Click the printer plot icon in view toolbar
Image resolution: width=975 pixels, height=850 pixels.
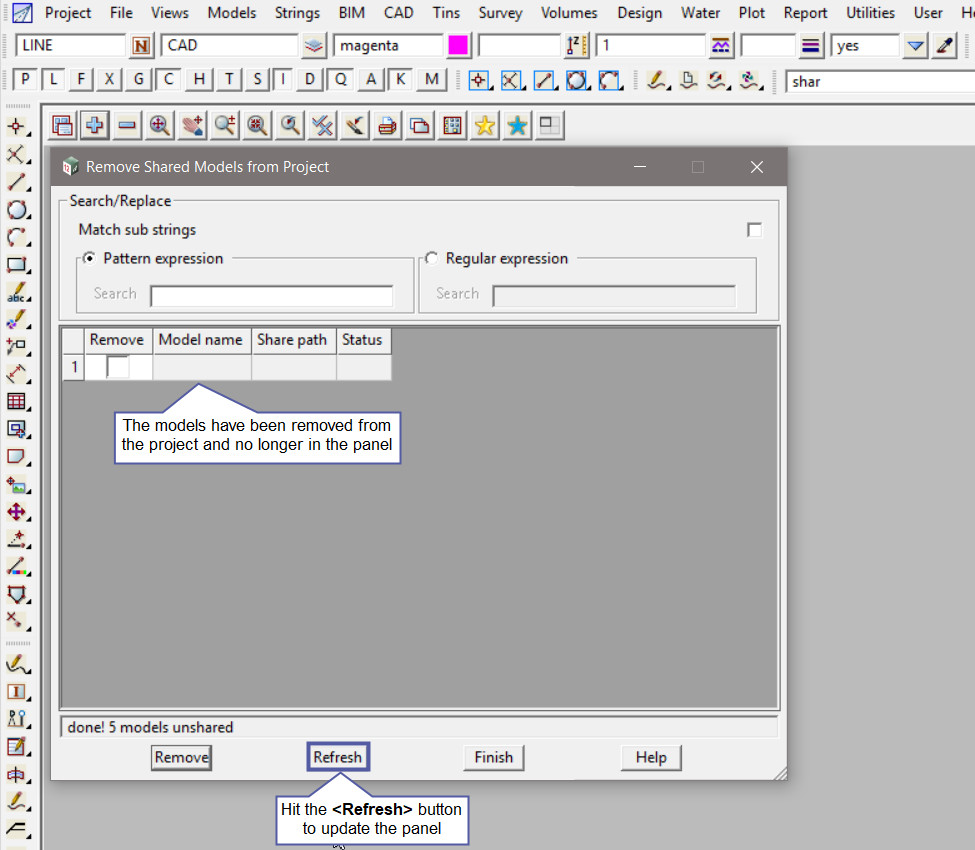pos(387,125)
